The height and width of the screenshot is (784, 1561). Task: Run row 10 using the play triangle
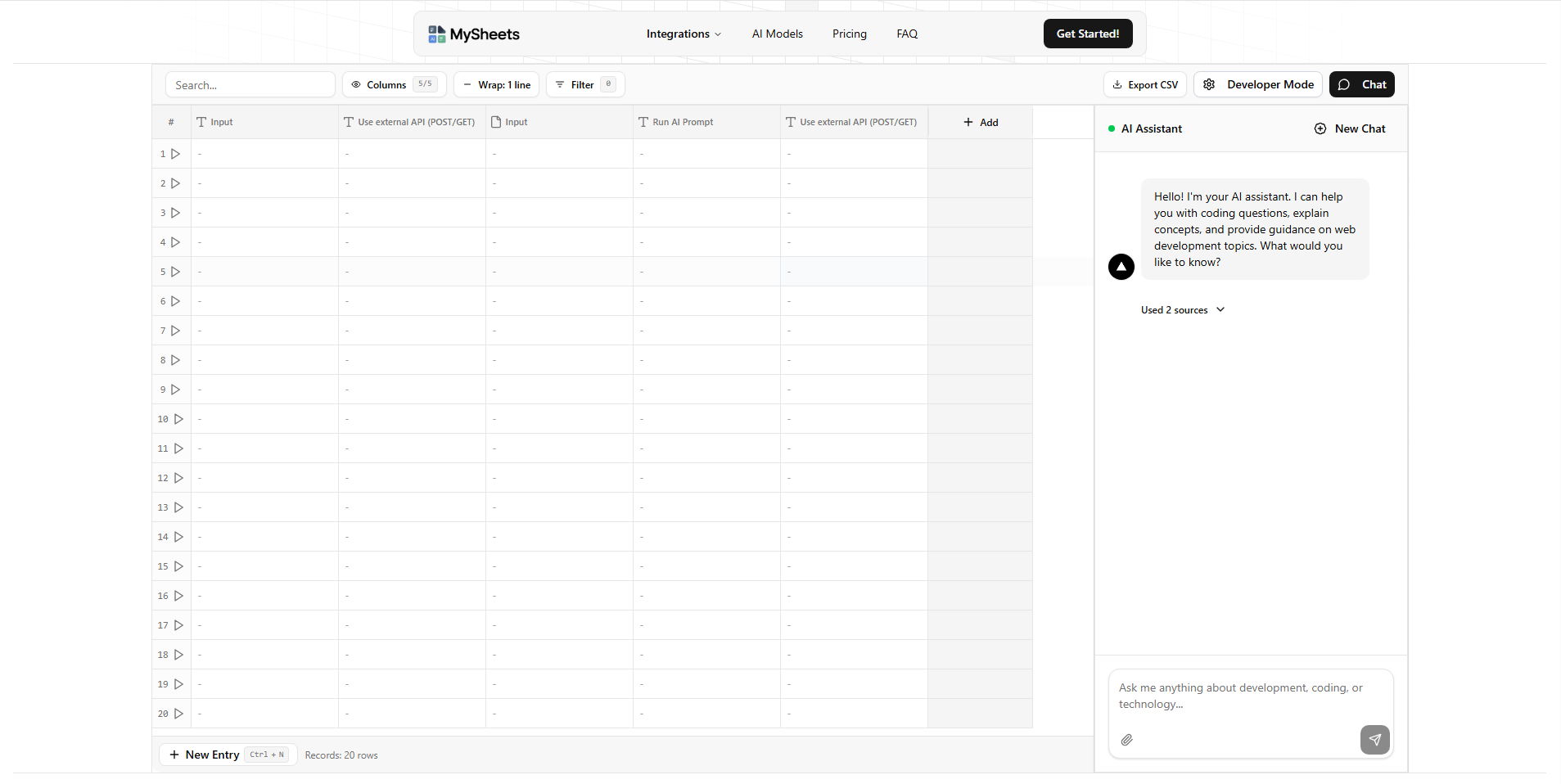point(178,419)
